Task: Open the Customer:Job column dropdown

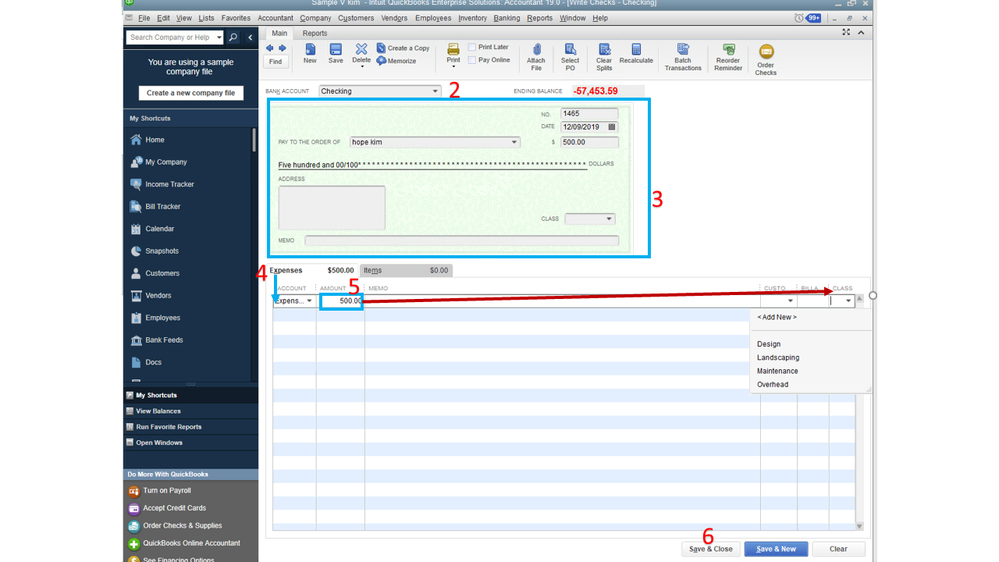Action: pos(790,301)
